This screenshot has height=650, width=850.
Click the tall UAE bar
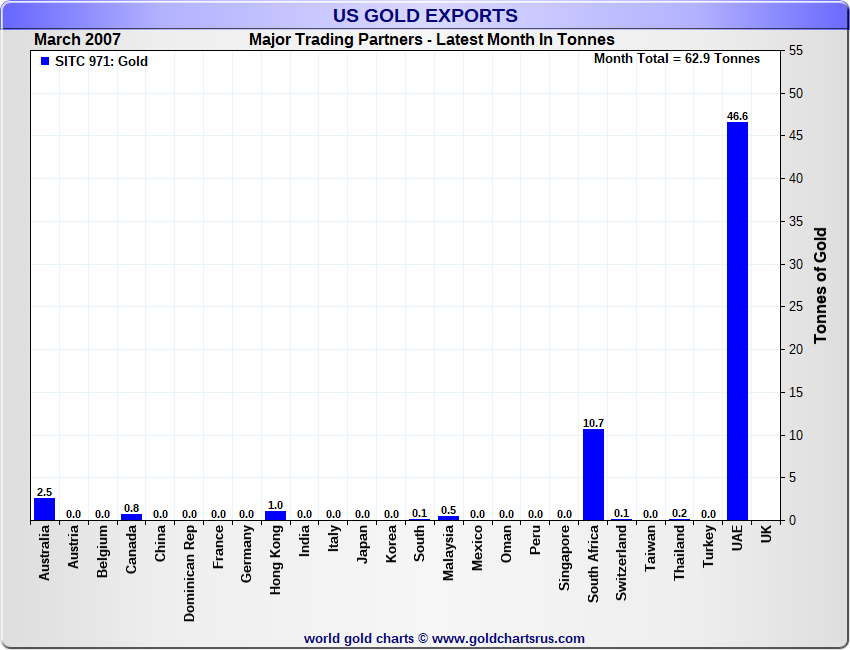coord(737,320)
